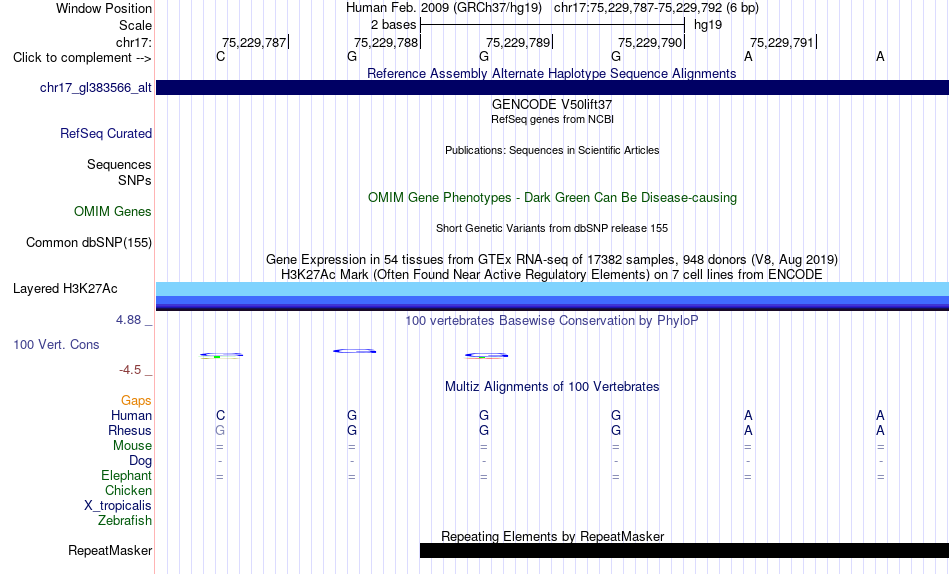Click the chr17: base position label
The height and width of the screenshot is (574, 950).
133,42
